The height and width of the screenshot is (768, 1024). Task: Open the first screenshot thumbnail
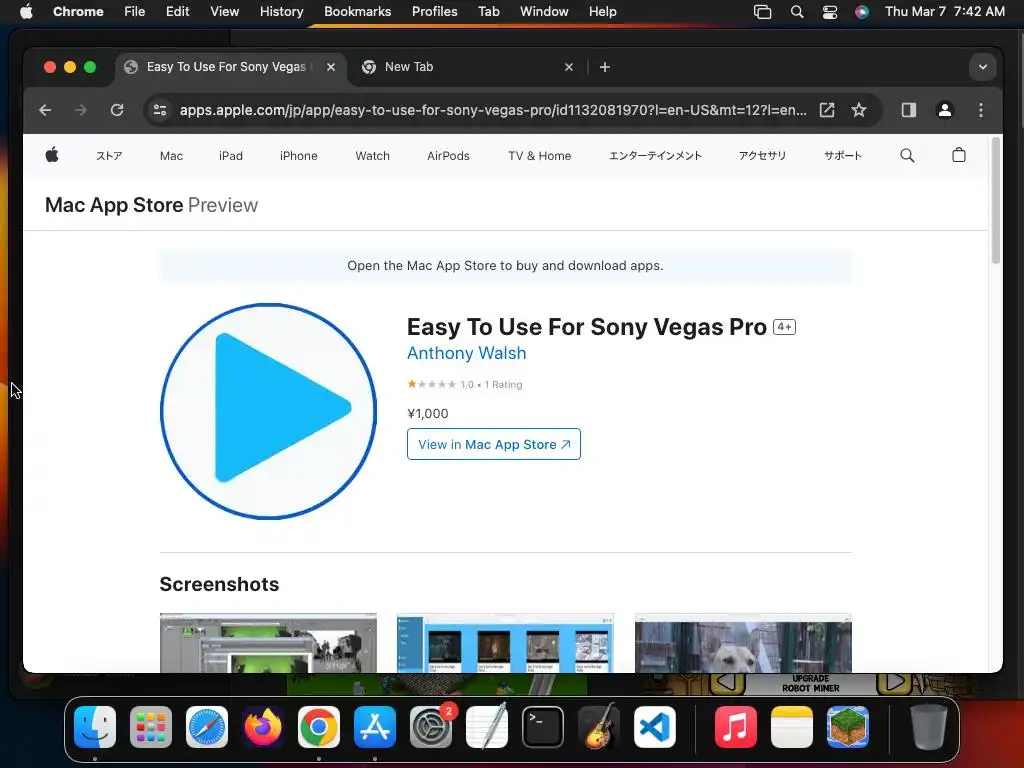click(x=268, y=643)
